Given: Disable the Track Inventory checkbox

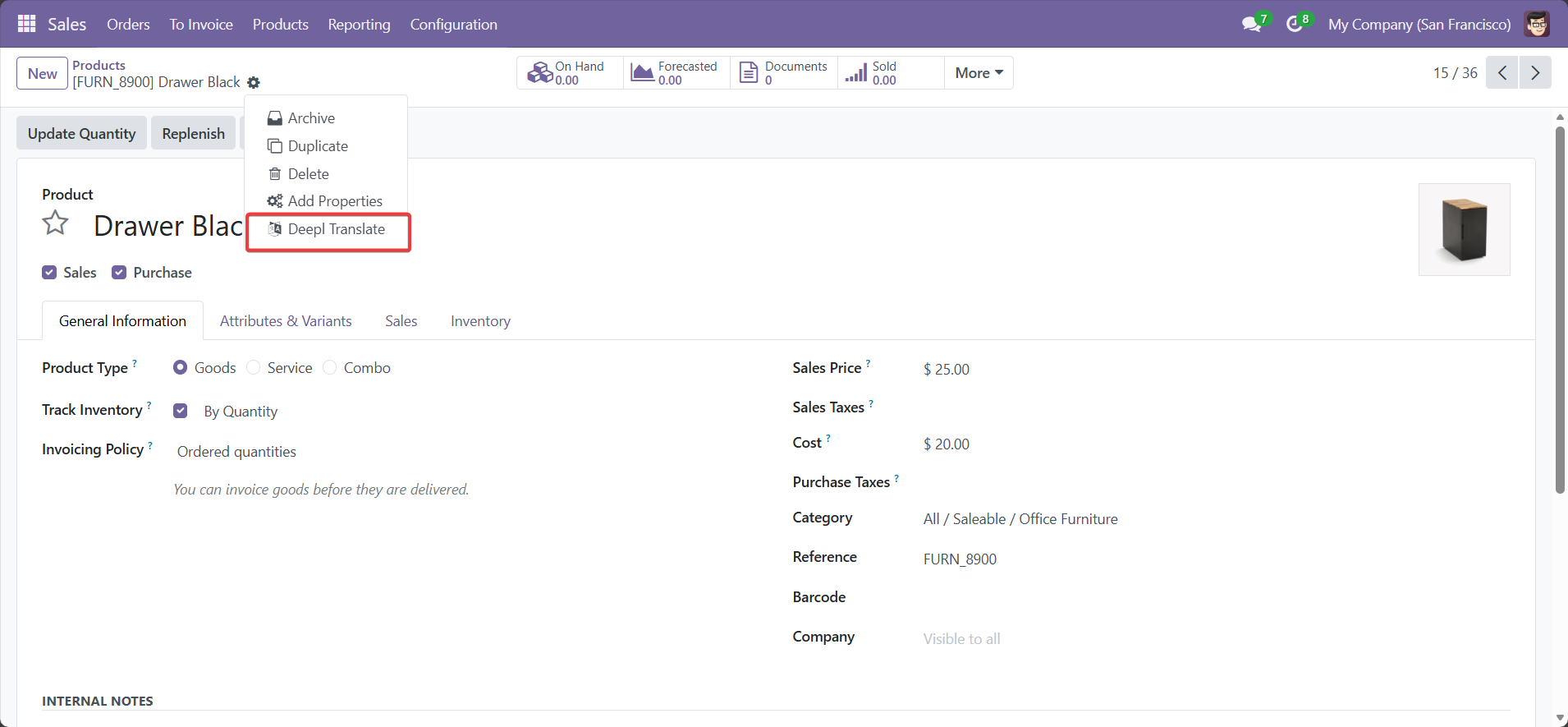Looking at the screenshot, I should pos(181,411).
